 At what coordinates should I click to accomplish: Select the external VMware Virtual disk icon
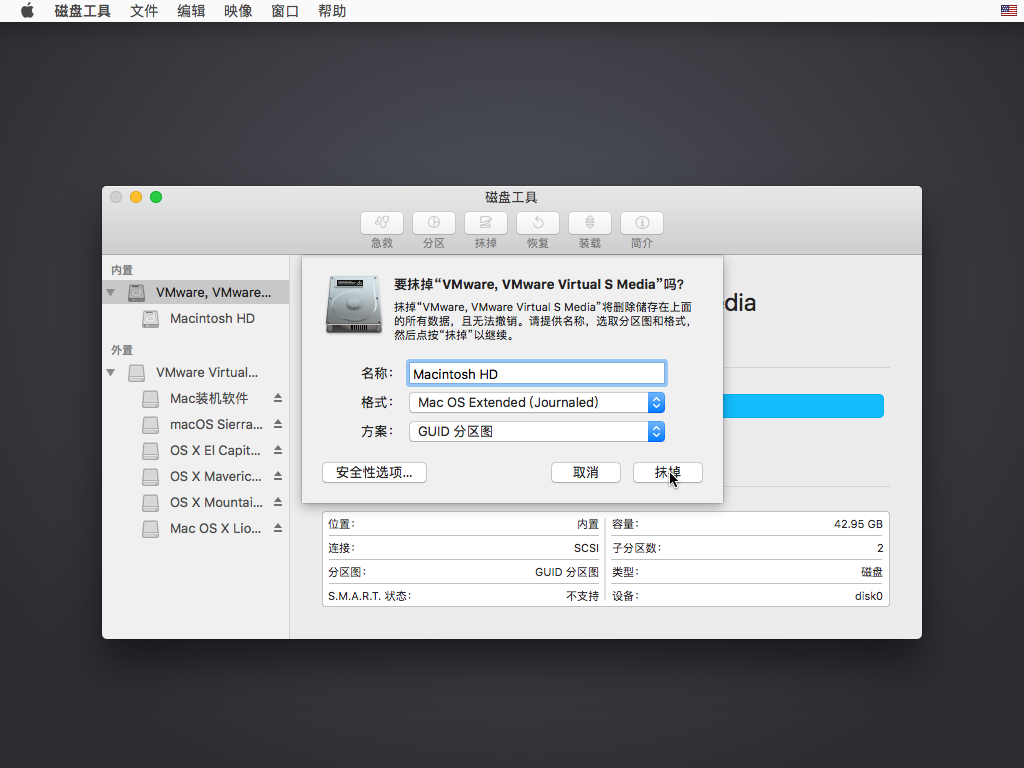[x=136, y=373]
